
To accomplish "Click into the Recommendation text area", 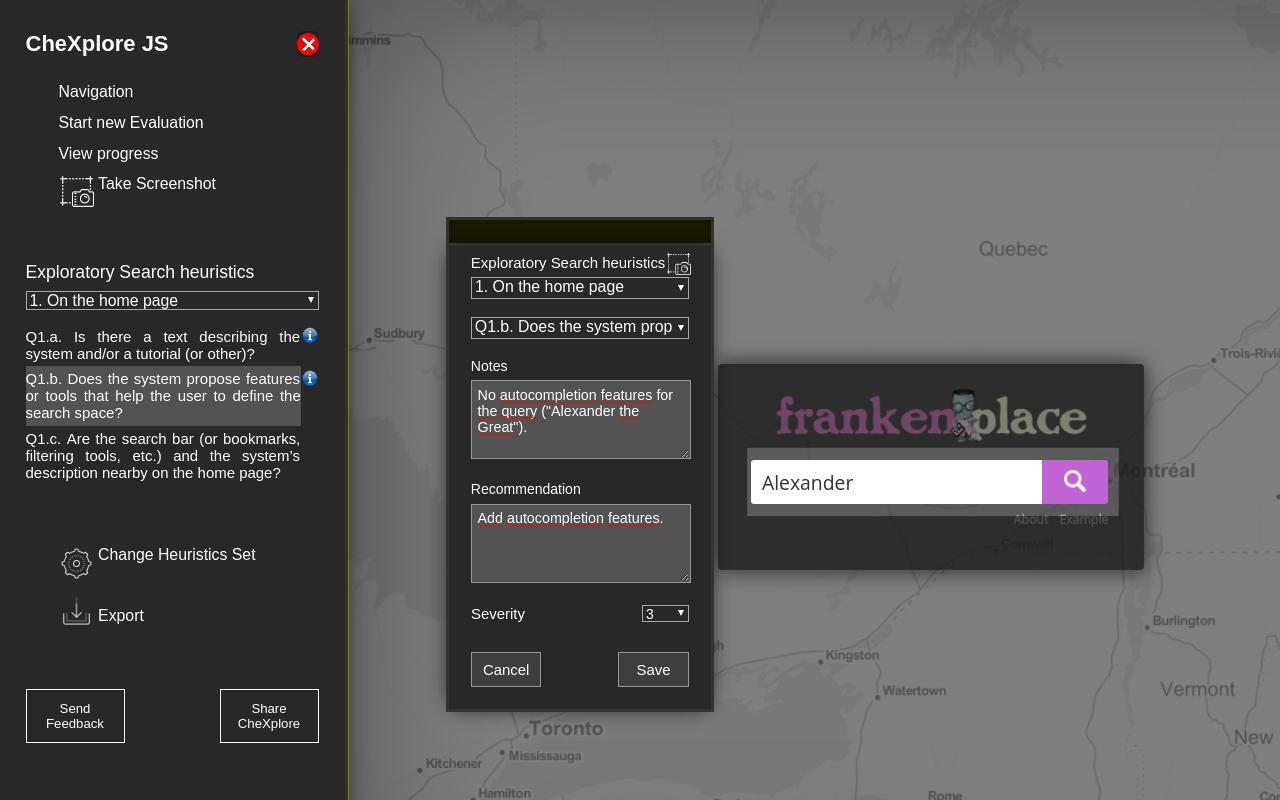I will pyautogui.click(x=581, y=543).
